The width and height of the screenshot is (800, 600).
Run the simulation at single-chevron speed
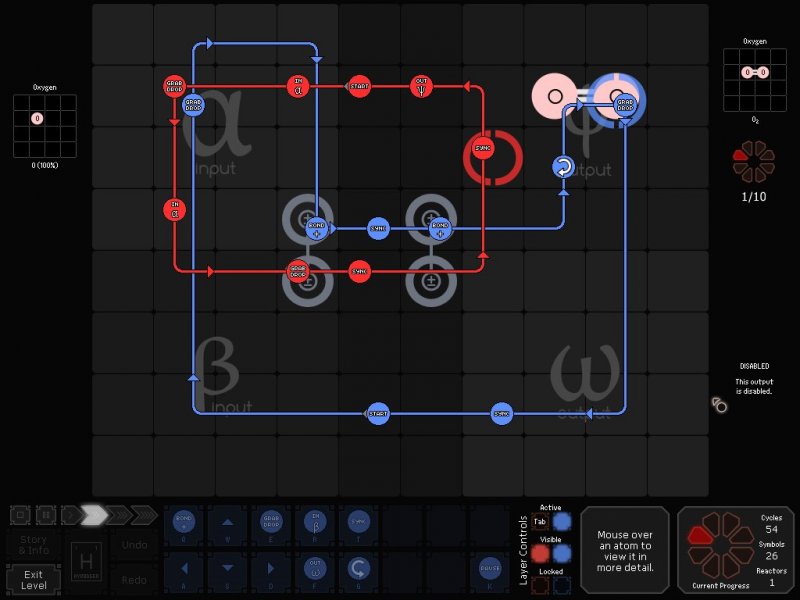[x=70, y=515]
